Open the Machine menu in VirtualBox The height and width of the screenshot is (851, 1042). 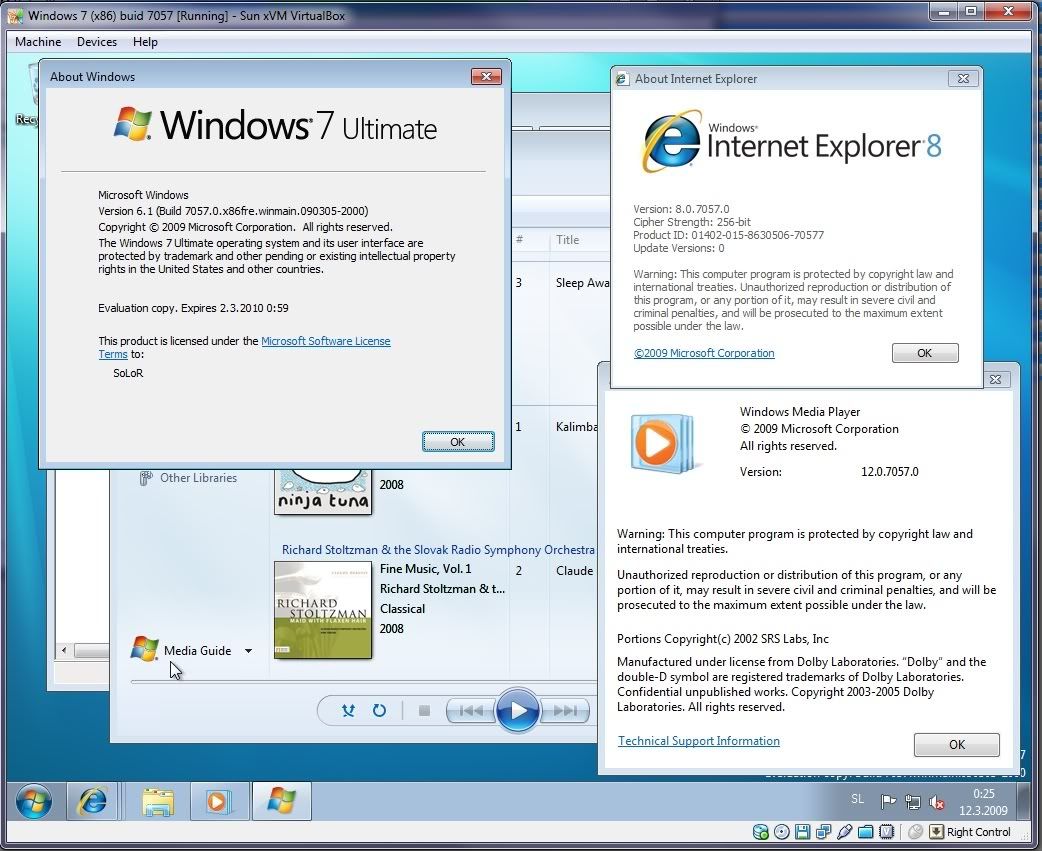pos(38,42)
